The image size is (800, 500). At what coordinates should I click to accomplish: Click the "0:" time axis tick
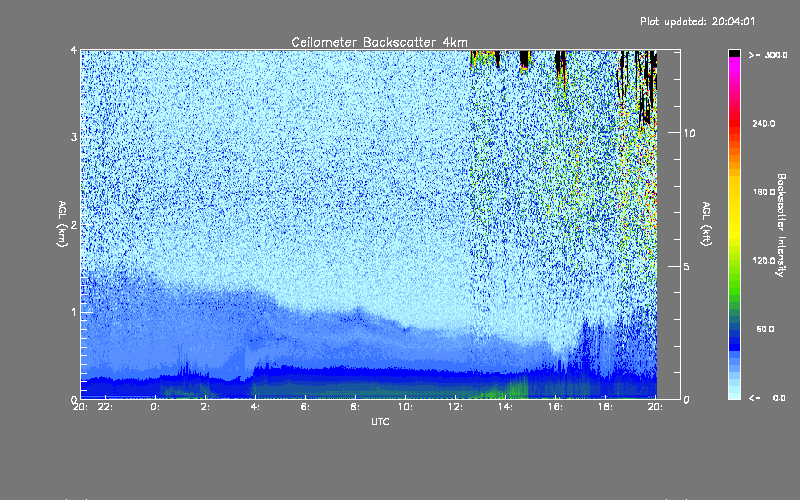pyautogui.click(x=155, y=407)
